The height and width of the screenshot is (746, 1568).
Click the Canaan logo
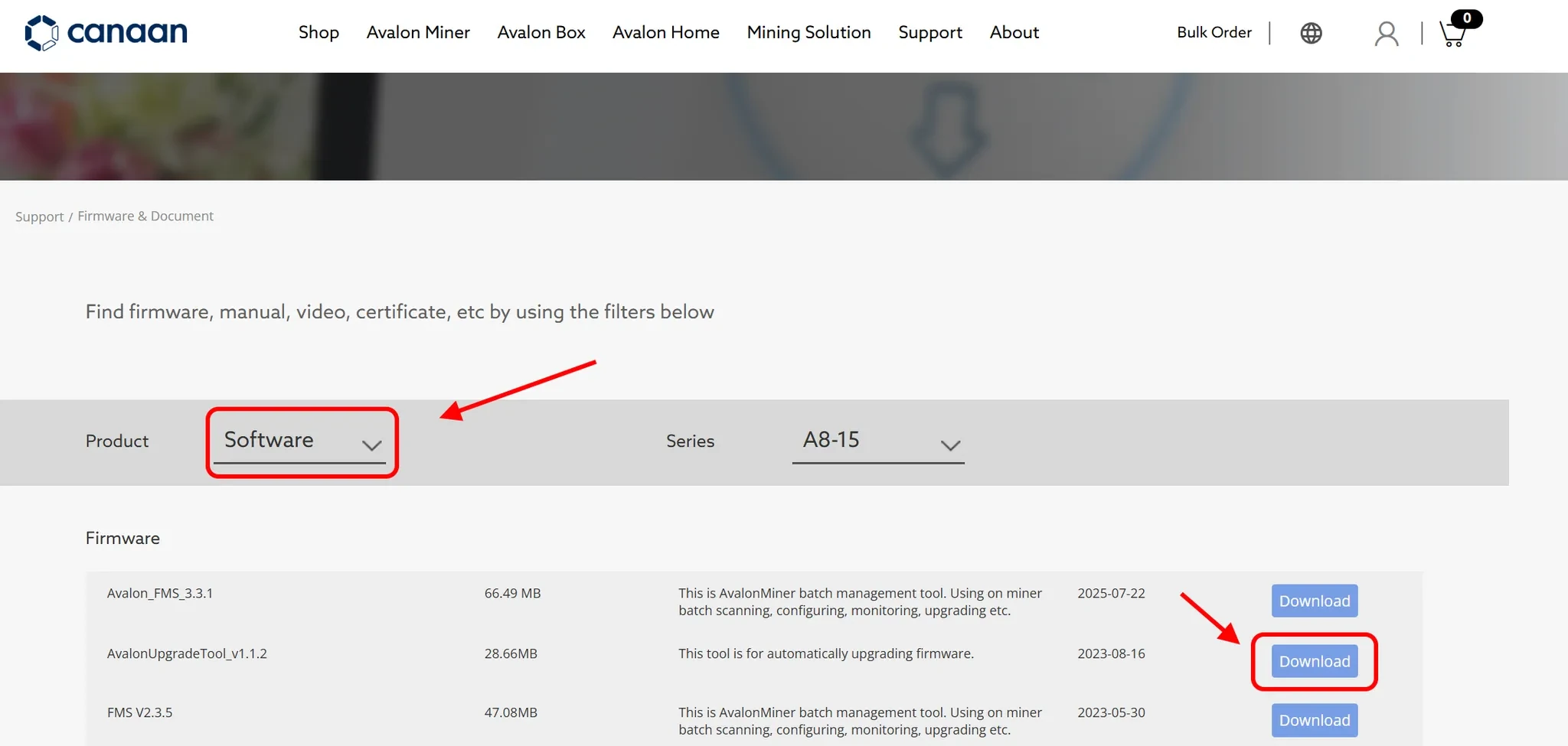[106, 33]
